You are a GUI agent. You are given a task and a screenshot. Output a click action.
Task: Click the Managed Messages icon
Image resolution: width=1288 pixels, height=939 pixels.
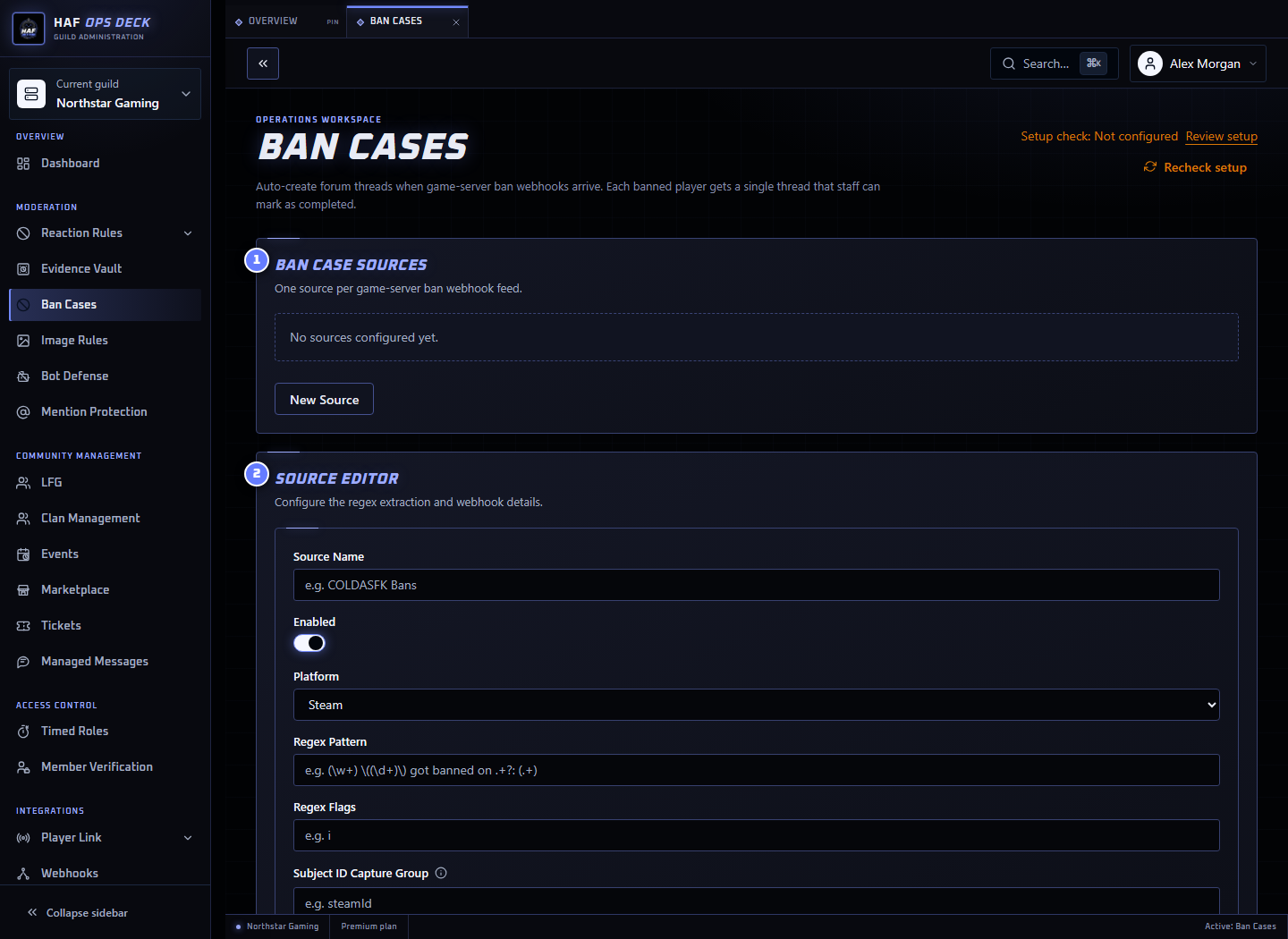pos(23,662)
